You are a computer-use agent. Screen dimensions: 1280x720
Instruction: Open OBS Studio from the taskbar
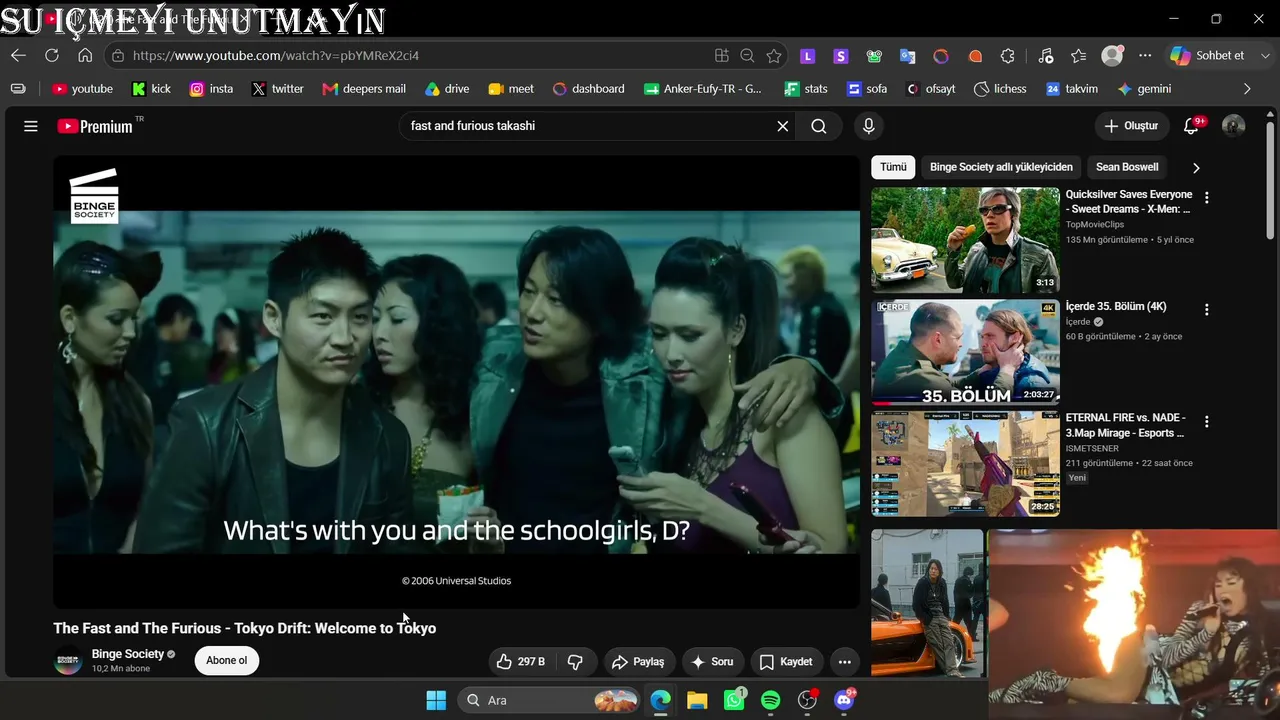point(808,700)
